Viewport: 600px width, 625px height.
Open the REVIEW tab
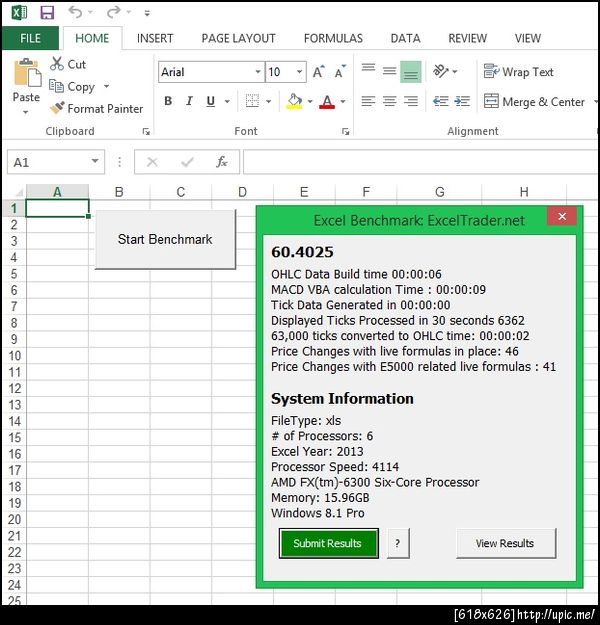[x=468, y=38]
